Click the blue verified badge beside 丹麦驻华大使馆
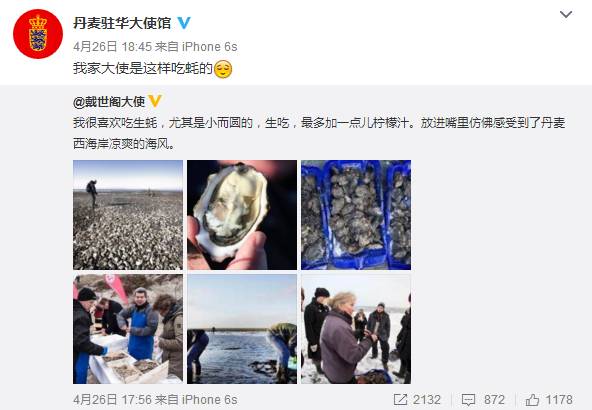Screen dimensions: 592x410 click(x=184, y=23)
